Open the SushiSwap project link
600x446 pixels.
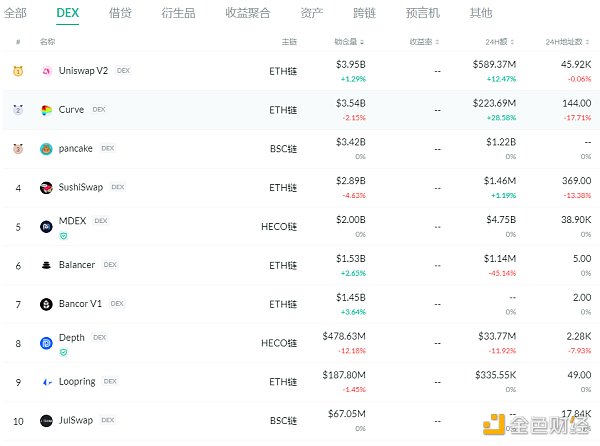(81, 187)
